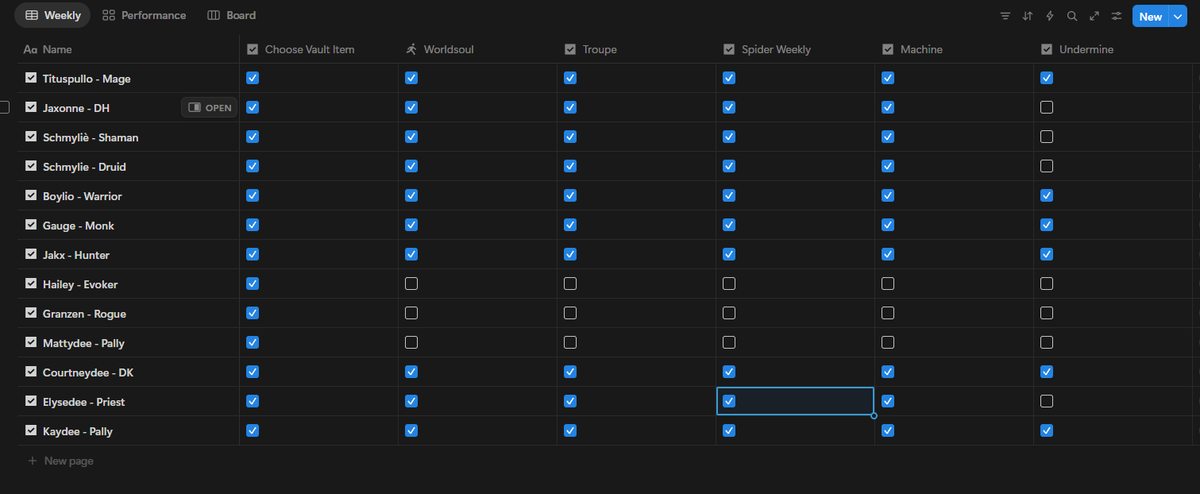Screen dimensions: 1200x494
Task: Switch to the Performance view tab
Action: 144,16
